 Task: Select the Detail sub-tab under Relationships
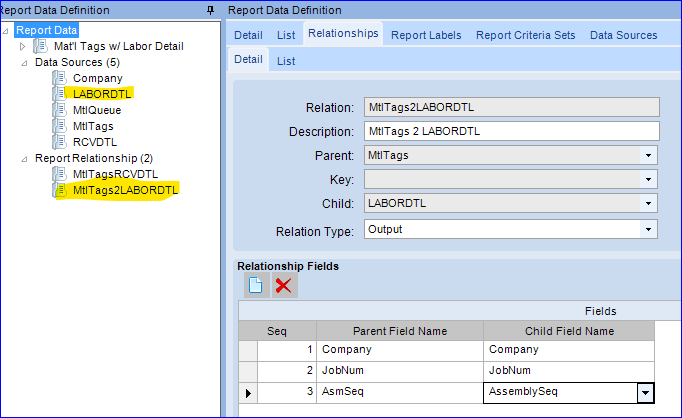point(248,59)
